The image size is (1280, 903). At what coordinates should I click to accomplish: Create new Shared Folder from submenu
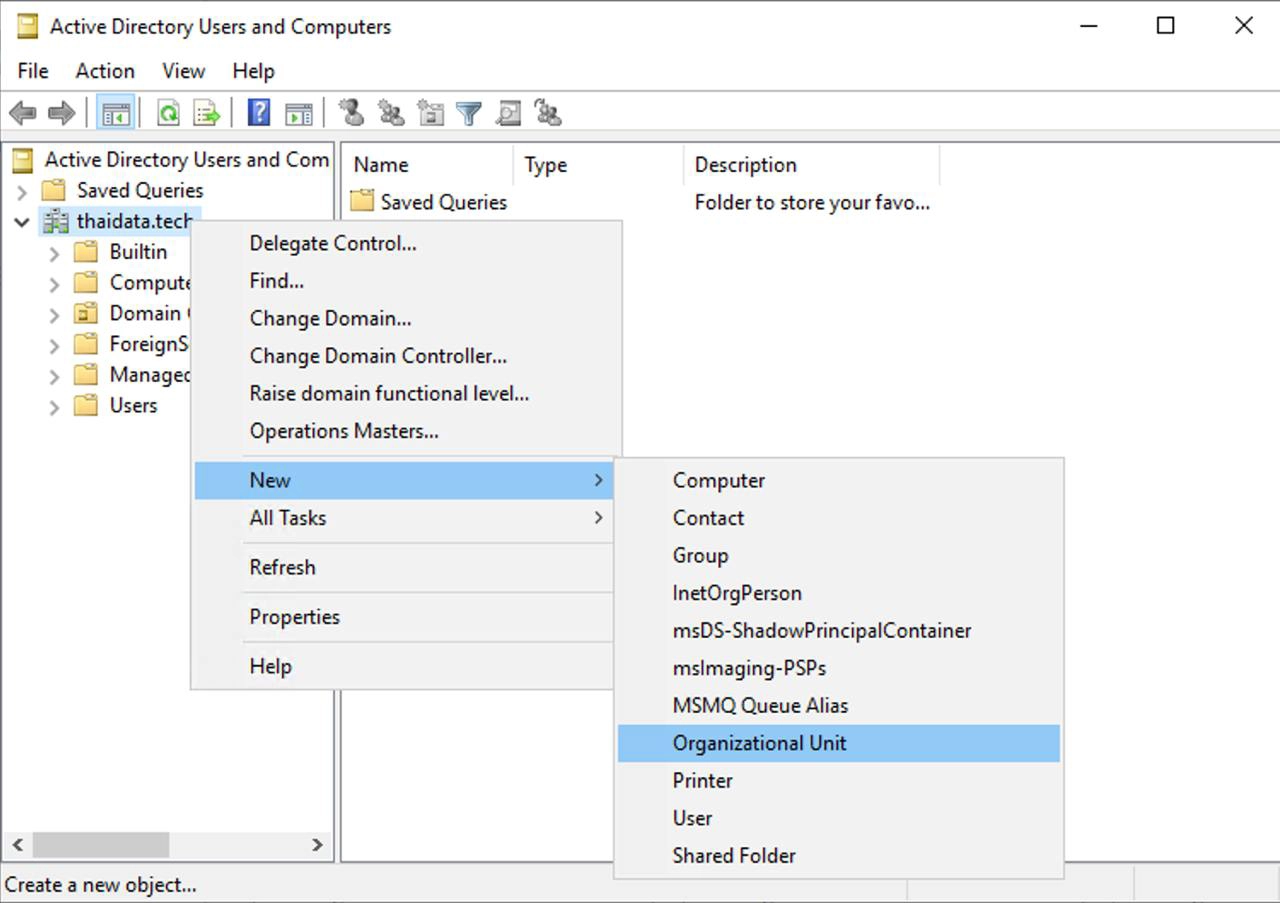(x=838, y=856)
